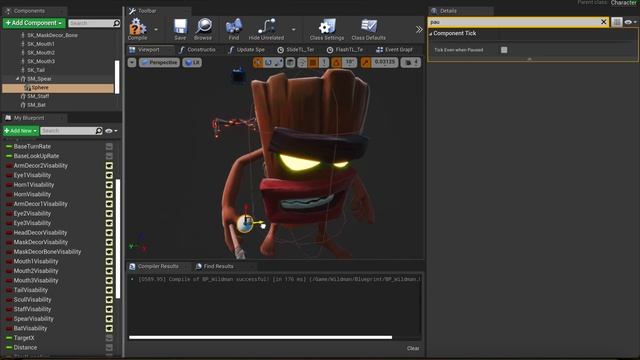640x360 pixels.
Task: Select Lit view mode button
Action: coord(192,62)
